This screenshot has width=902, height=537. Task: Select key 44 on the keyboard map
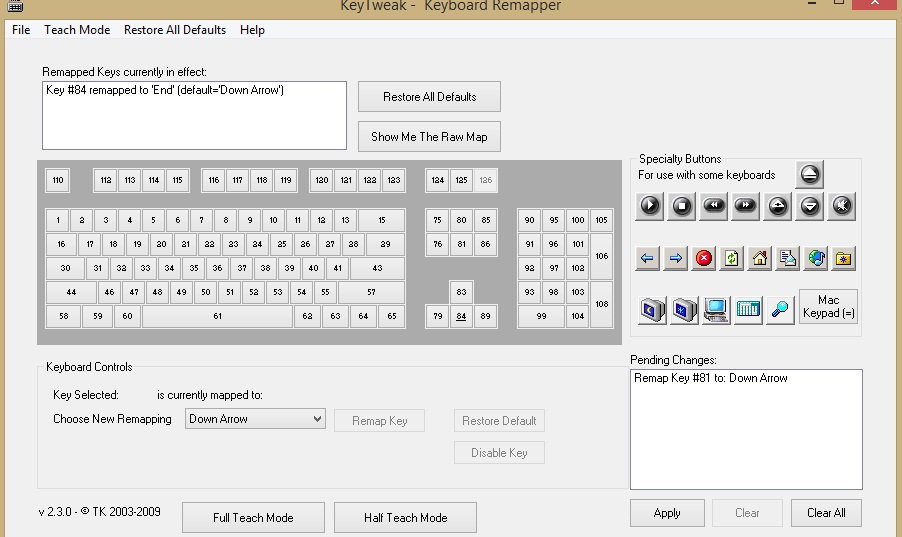point(71,292)
